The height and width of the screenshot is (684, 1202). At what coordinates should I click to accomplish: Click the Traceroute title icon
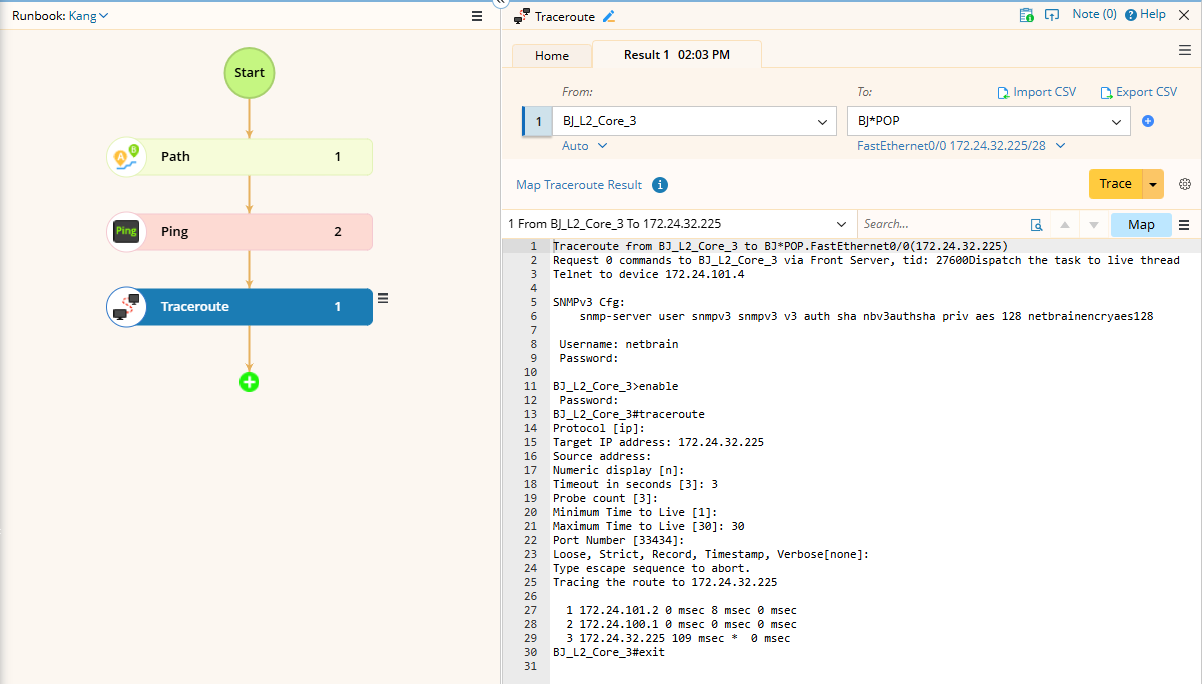click(x=522, y=16)
